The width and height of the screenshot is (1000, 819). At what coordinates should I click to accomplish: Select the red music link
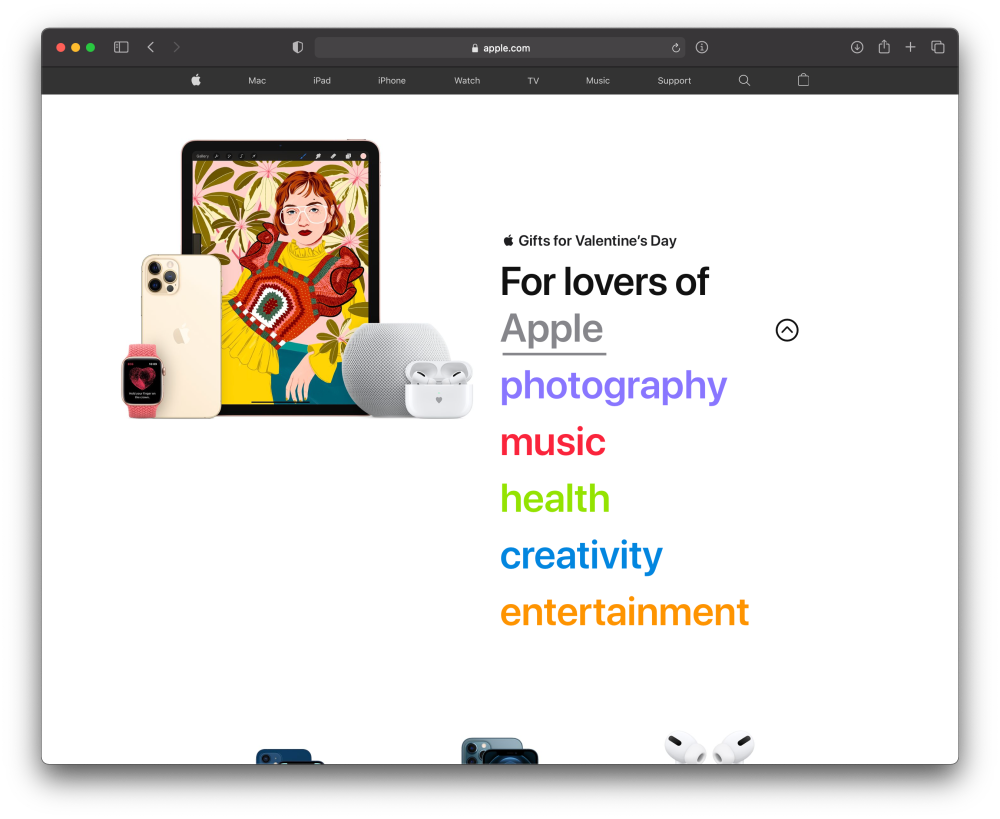pos(553,442)
